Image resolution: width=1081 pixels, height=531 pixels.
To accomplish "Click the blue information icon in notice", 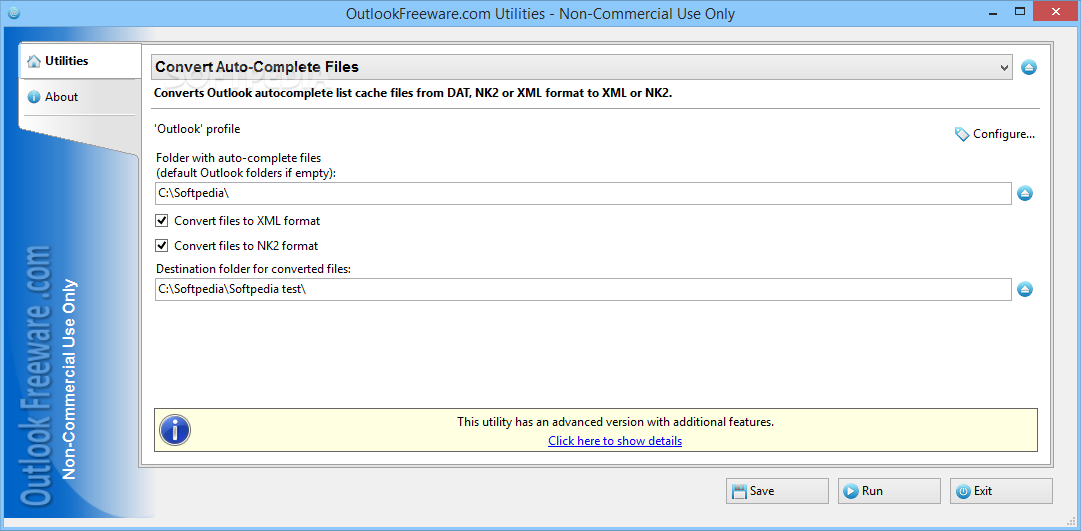I will click(x=175, y=431).
